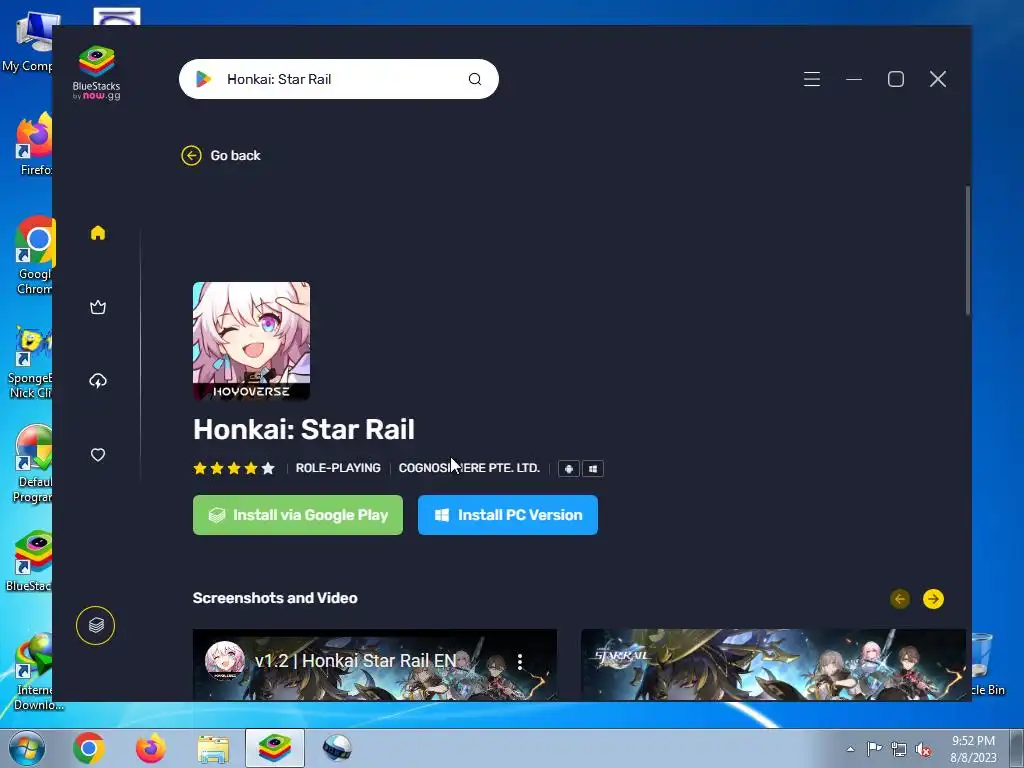Open the Windows Start menu
The width and height of the screenshot is (1024, 768).
click(27, 748)
